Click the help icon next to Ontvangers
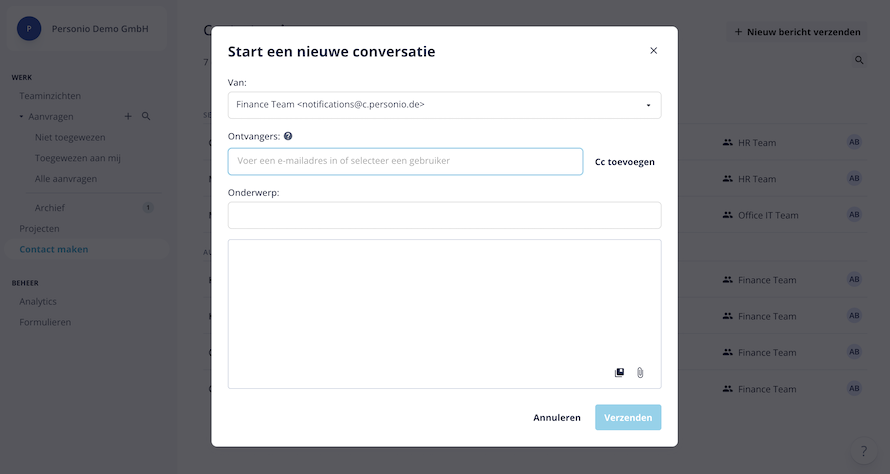 (x=288, y=136)
